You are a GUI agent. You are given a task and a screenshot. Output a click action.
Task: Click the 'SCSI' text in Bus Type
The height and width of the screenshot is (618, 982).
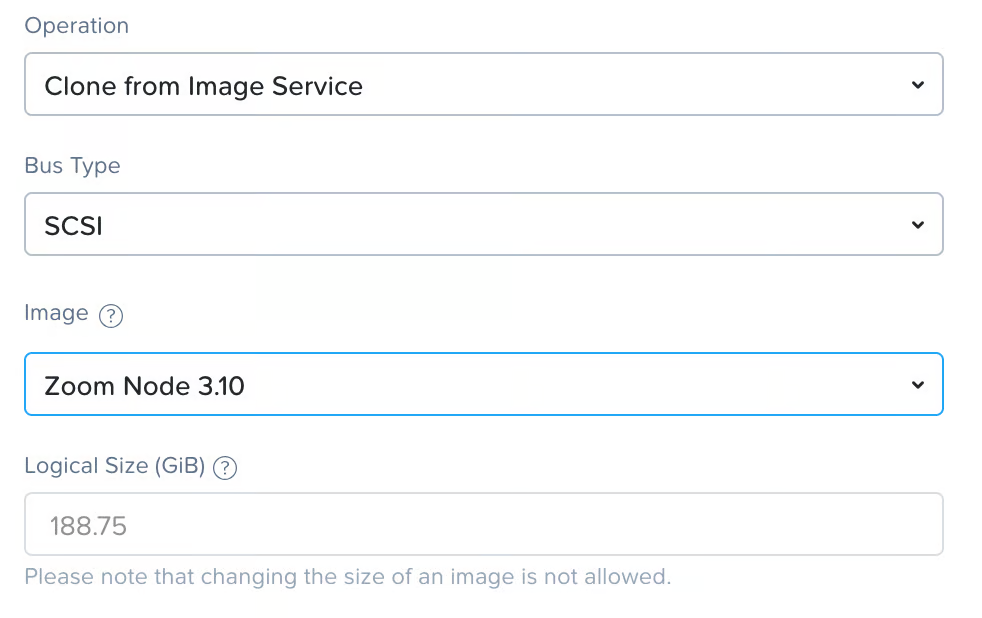(73, 226)
